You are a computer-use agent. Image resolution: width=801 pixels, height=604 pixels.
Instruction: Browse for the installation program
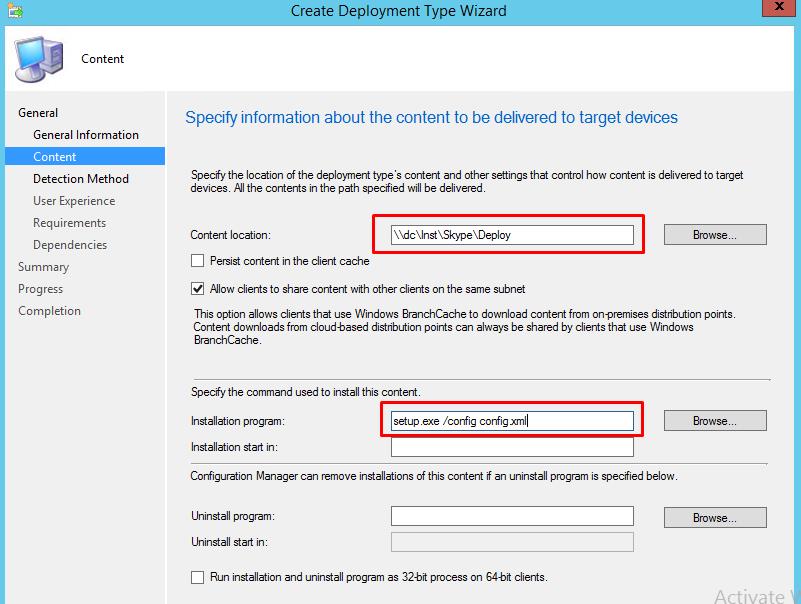(715, 421)
